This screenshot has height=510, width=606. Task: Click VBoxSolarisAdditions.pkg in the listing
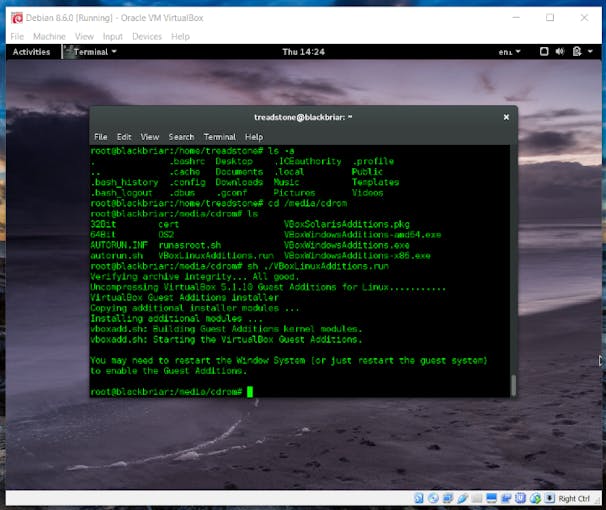[347, 224]
